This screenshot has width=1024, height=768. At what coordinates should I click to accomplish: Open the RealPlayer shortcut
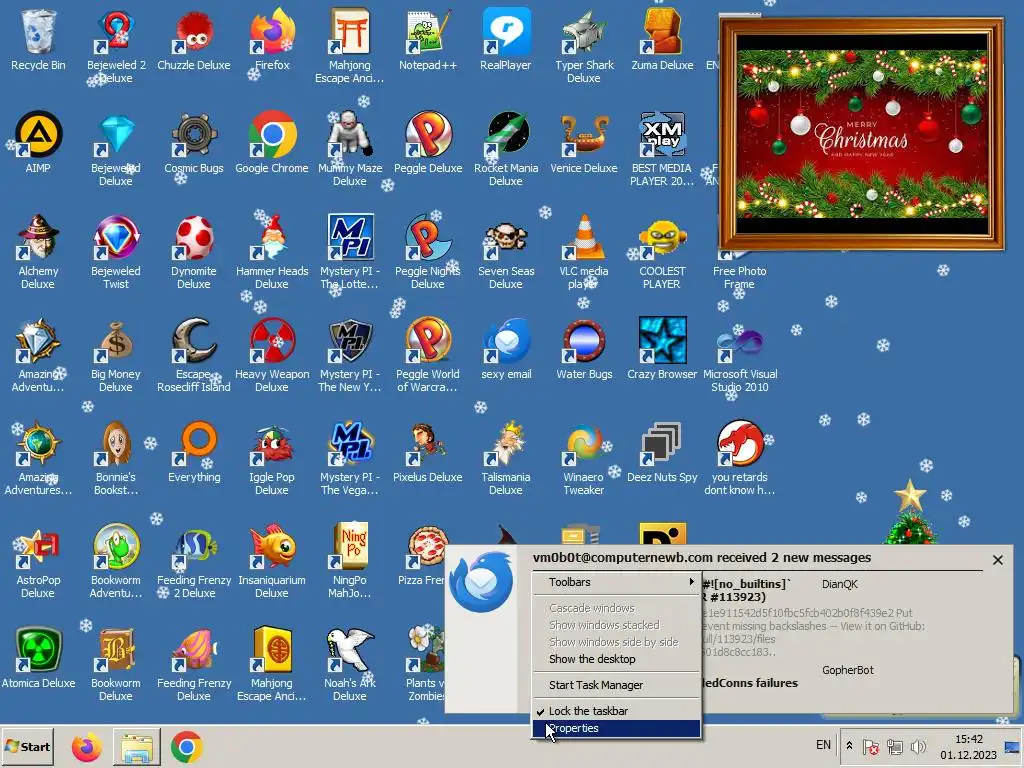[x=505, y=40]
